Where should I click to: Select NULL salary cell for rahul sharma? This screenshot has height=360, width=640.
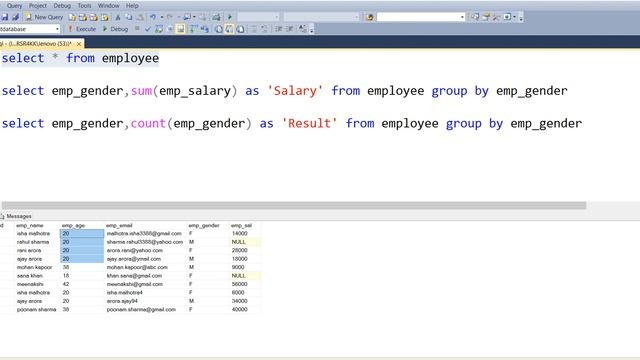tap(245, 242)
